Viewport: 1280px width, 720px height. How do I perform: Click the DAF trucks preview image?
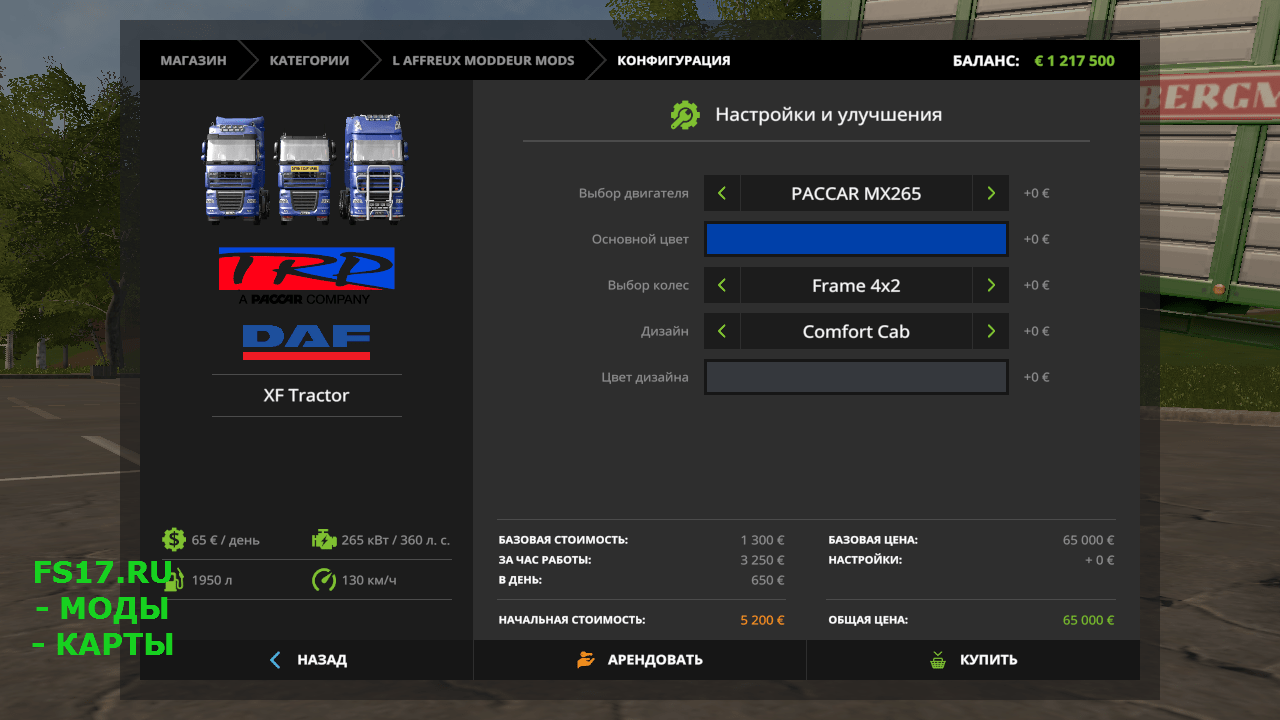click(306, 168)
